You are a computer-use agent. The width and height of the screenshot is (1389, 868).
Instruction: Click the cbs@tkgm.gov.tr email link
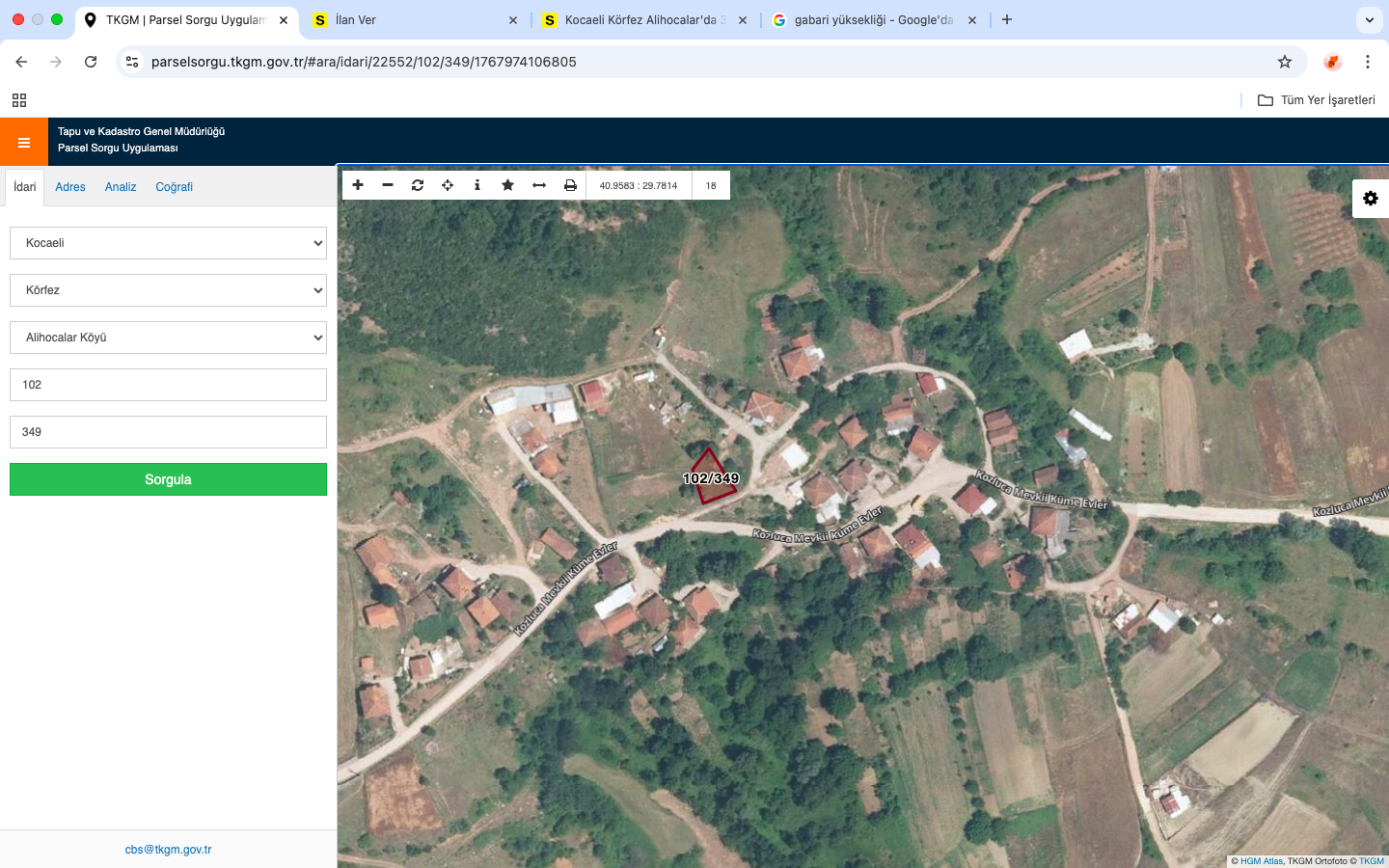click(x=168, y=850)
